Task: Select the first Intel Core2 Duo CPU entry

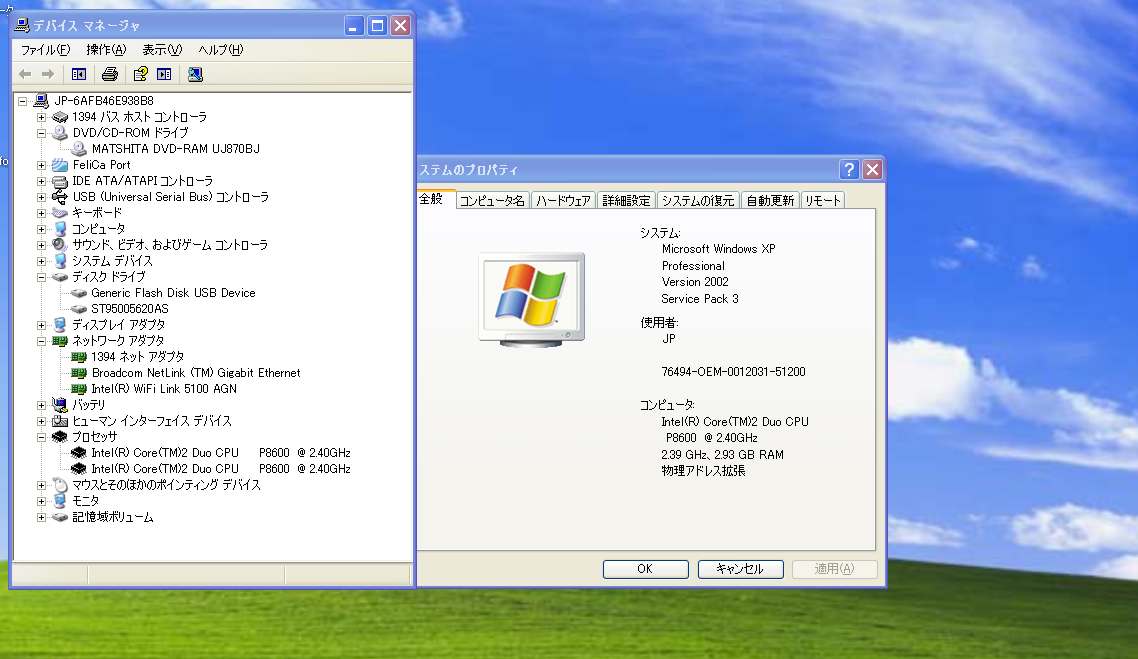Action: click(x=221, y=453)
